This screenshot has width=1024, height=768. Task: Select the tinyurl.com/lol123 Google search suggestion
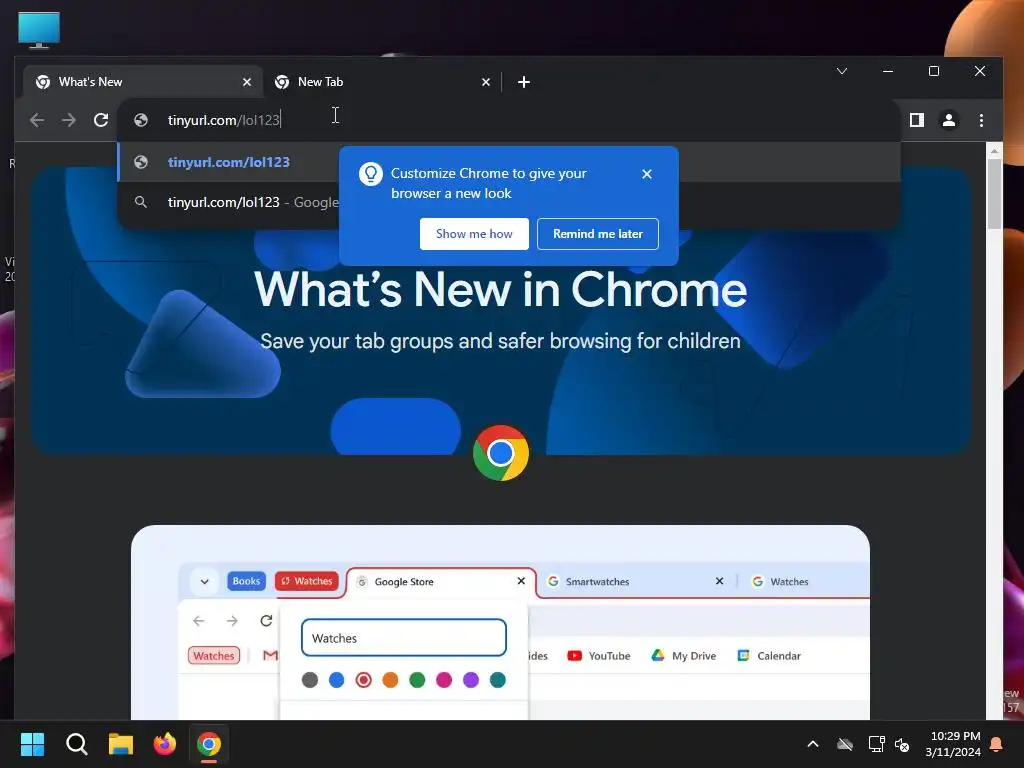click(509, 202)
